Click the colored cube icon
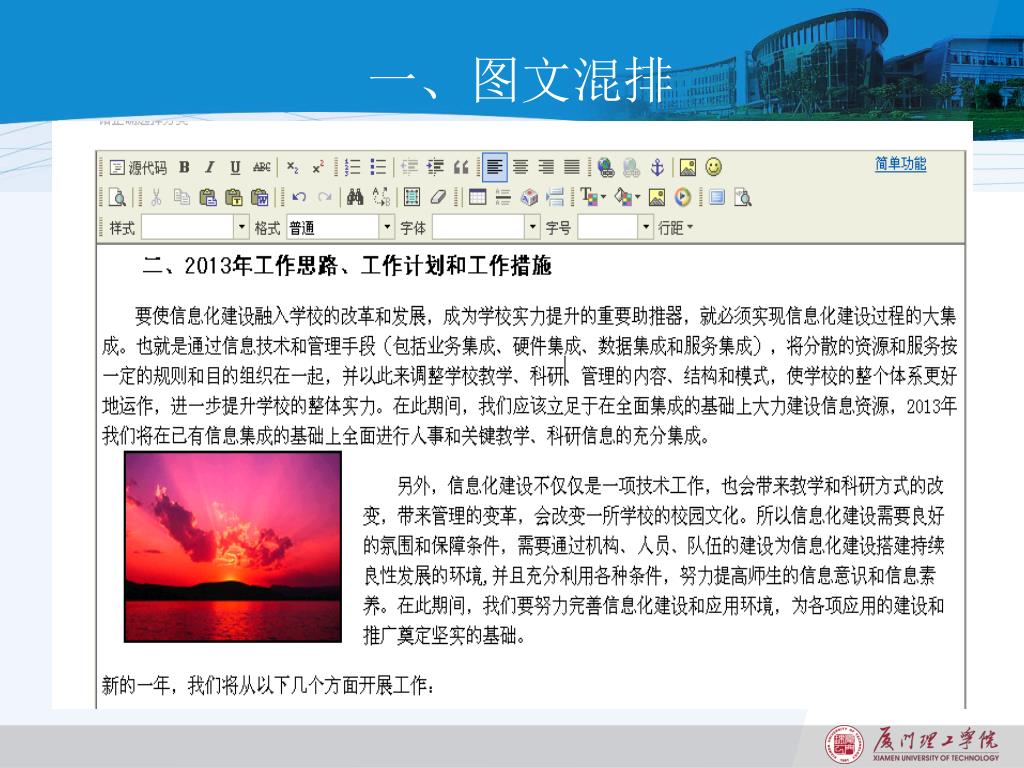Image resolution: width=1024 pixels, height=768 pixels. coord(529,197)
